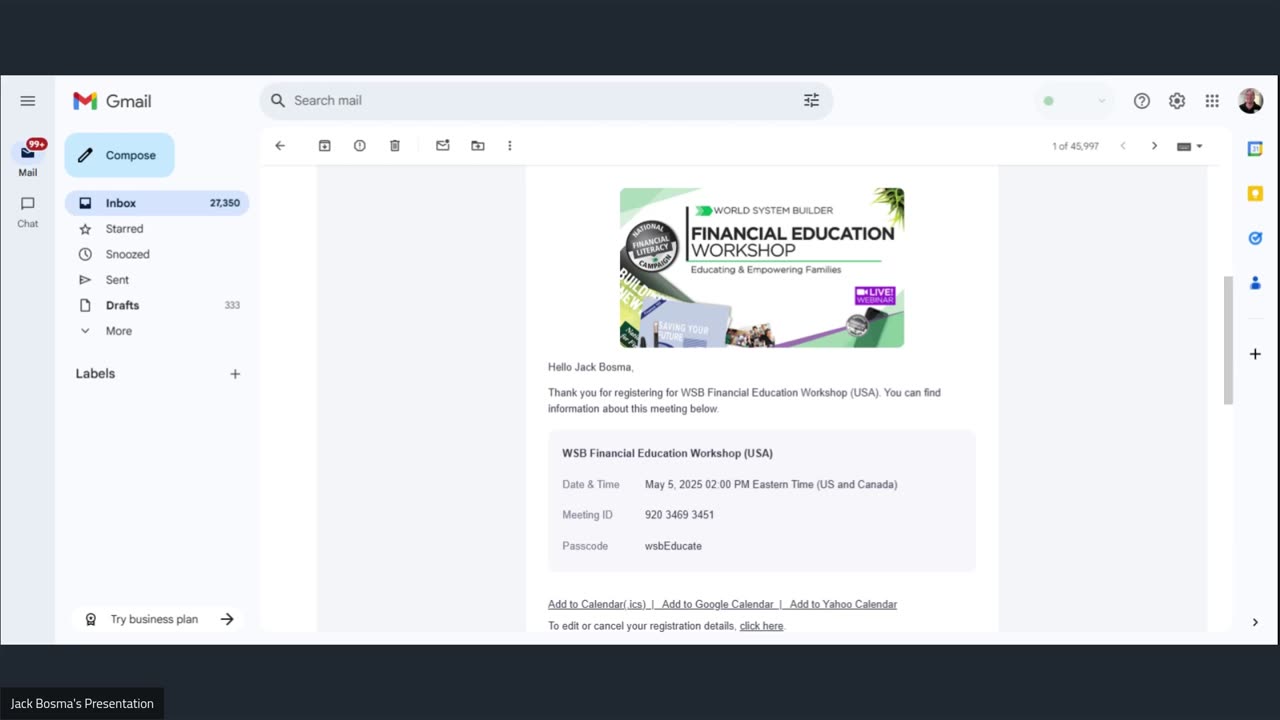Select meeting ID 920 3469 3451 text
1280x720 pixels.
[679, 515]
